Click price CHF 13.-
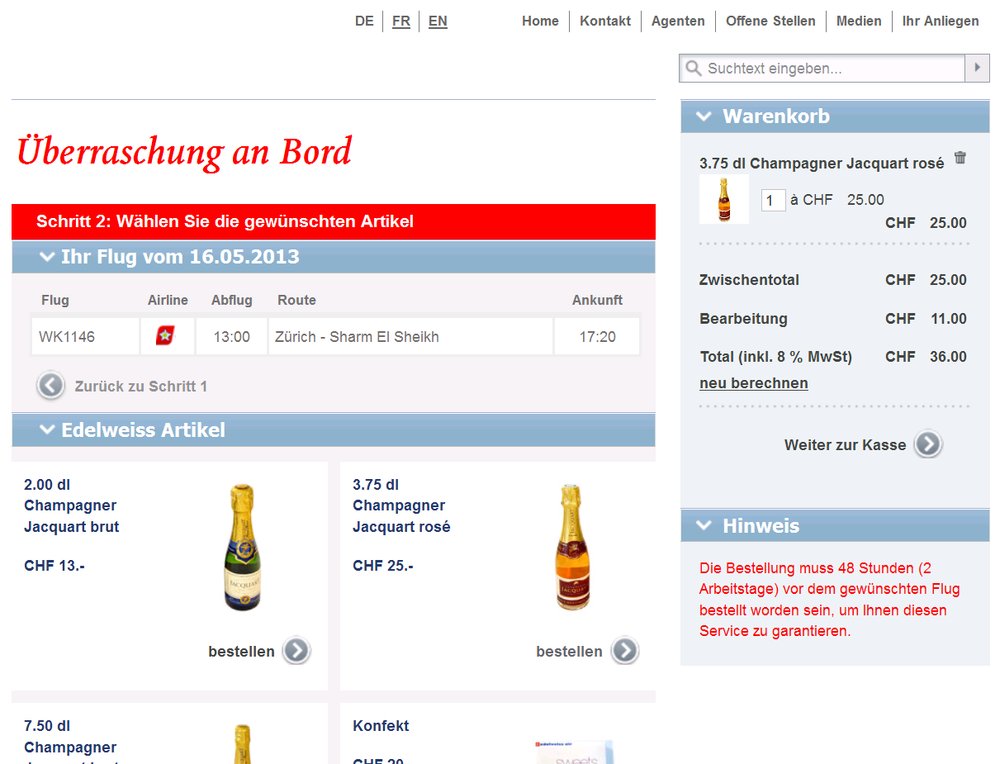 click(x=54, y=566)
